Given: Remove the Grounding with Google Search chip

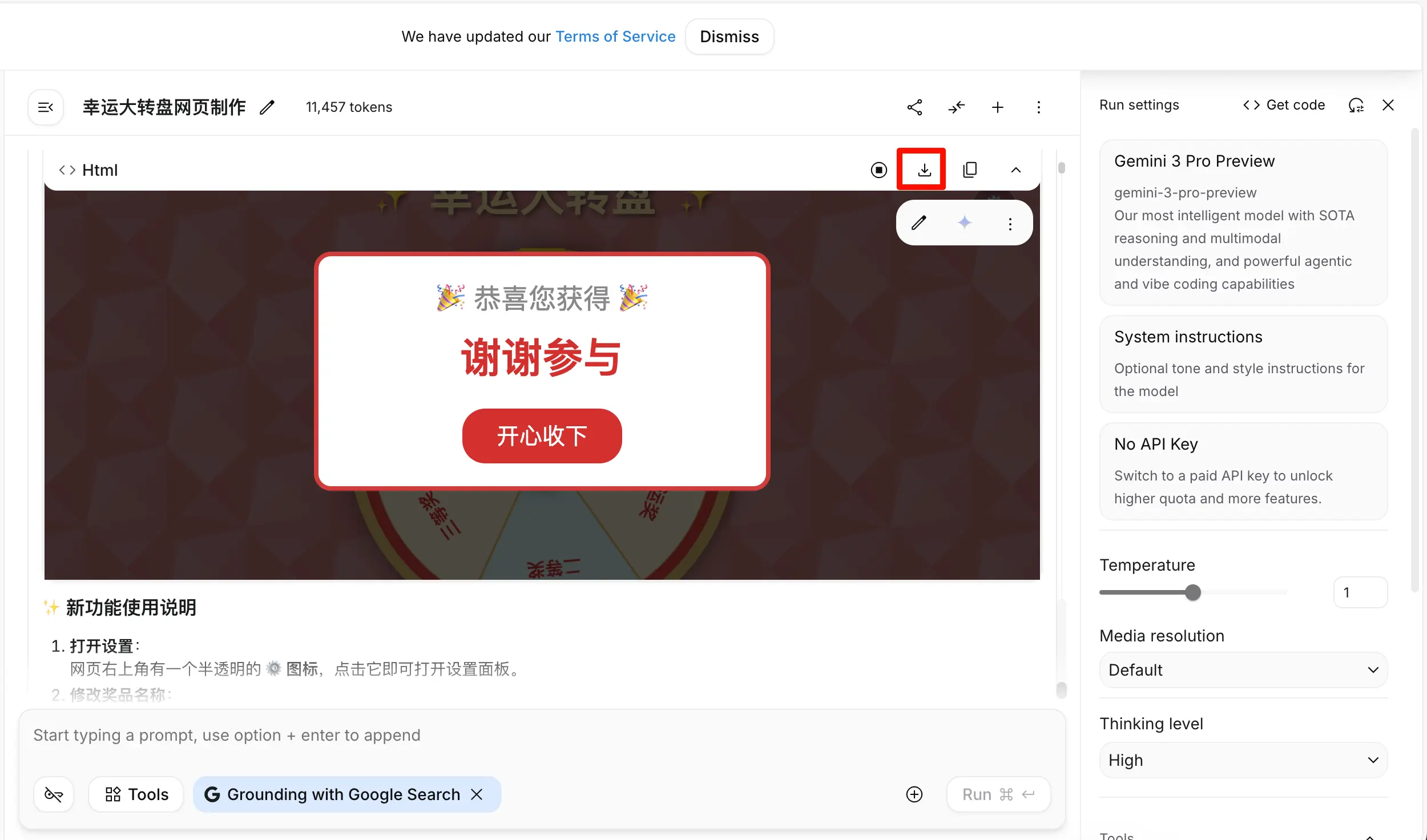Looking at the screenshot, I should [x=477, y=794].
